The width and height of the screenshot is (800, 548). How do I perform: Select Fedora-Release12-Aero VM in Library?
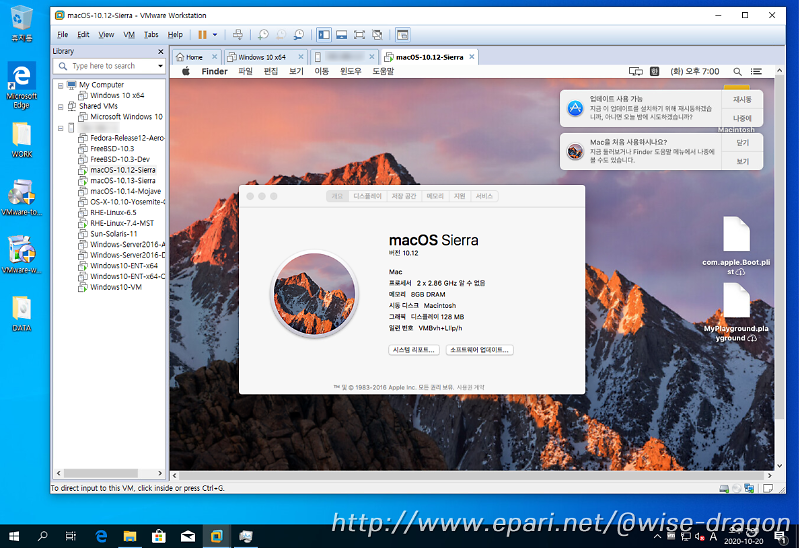[127, 138]
